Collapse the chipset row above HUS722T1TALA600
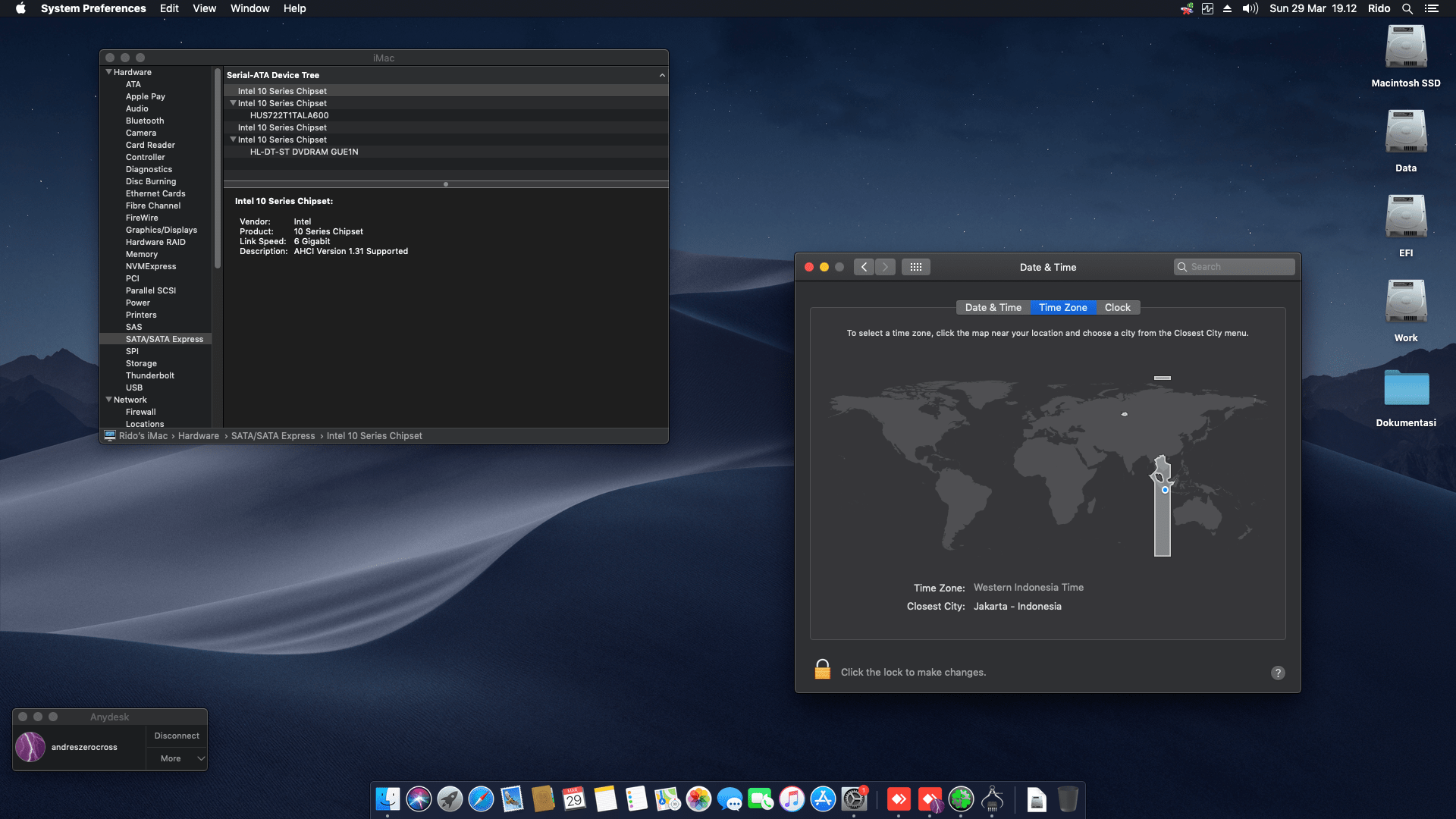 click(x=233, y=103)
